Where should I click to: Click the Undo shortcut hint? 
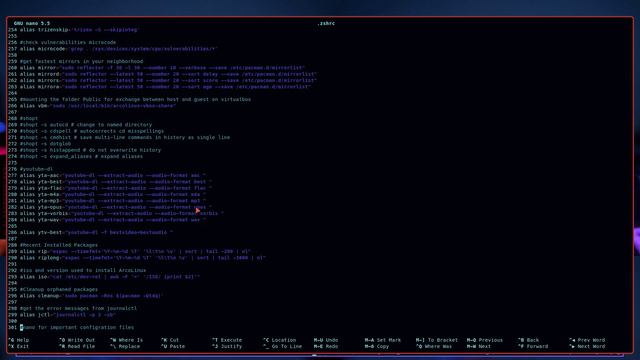point(326,340)
